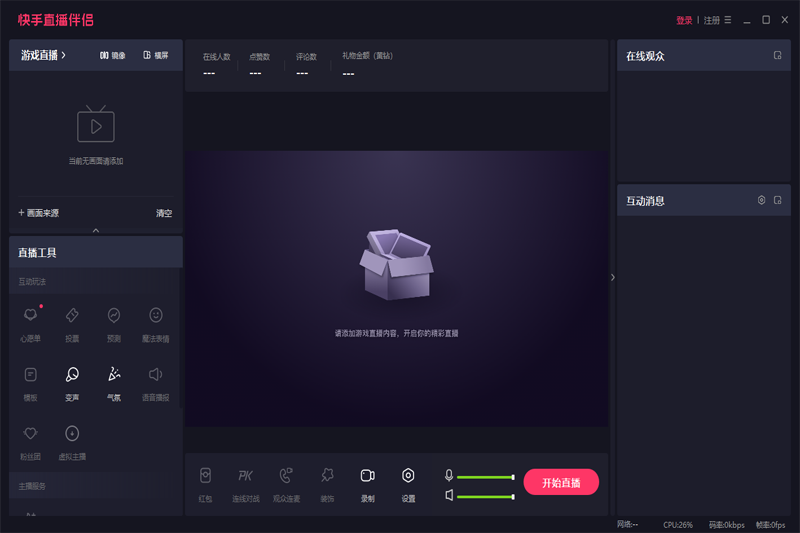Switch to 横屏 landscape orientation
This screenshot has width=800, height=533.
(155, 55)
